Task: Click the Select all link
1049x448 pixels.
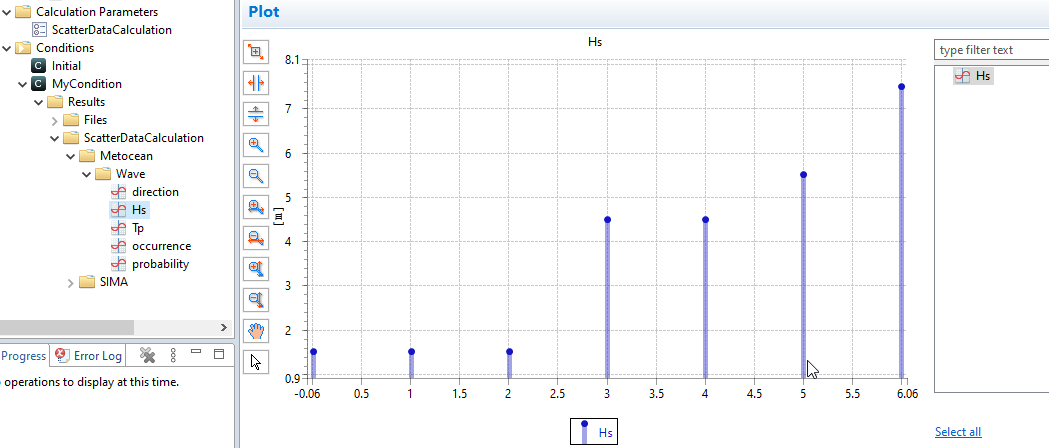Action: (x=957, y=432)
